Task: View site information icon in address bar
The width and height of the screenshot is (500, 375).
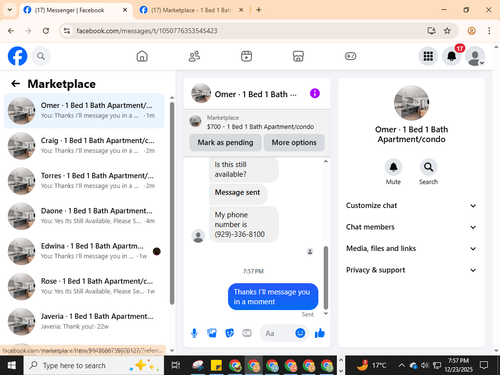Action: tap(67, 31)
